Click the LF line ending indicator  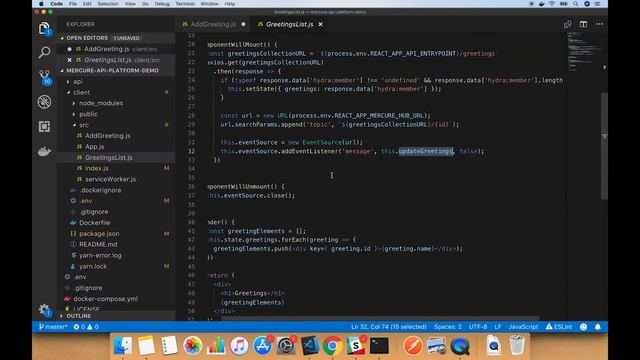498,327
